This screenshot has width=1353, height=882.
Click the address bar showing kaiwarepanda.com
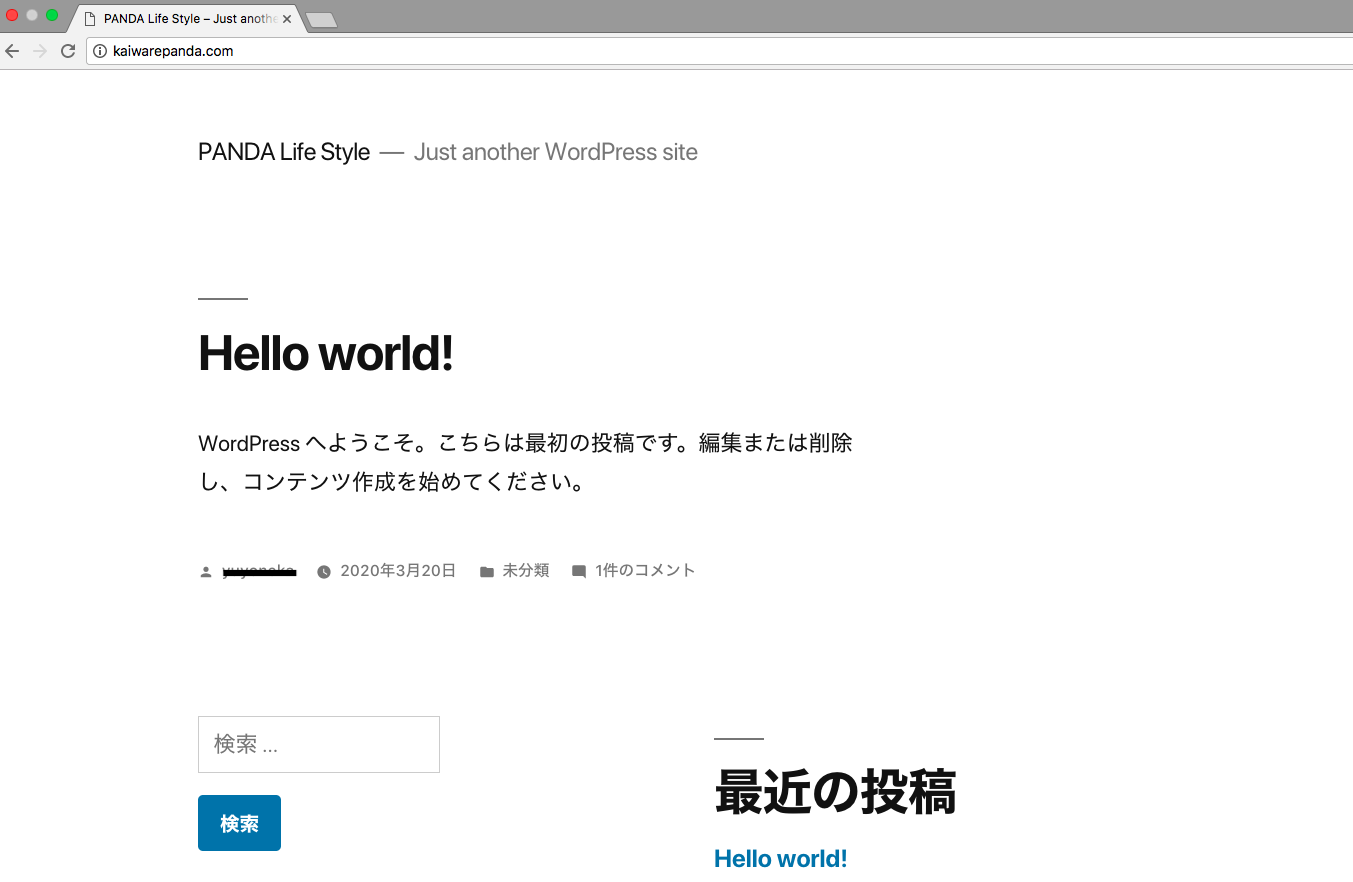pyautogui.click(x=719, y=51)
